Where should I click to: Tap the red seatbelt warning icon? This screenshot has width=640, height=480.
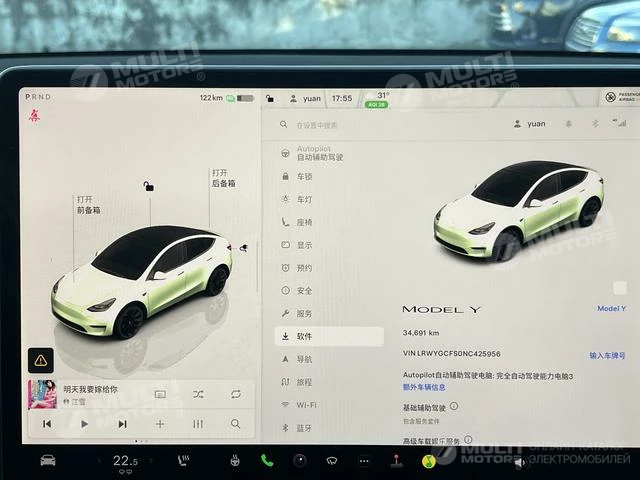tap(34, 116)
